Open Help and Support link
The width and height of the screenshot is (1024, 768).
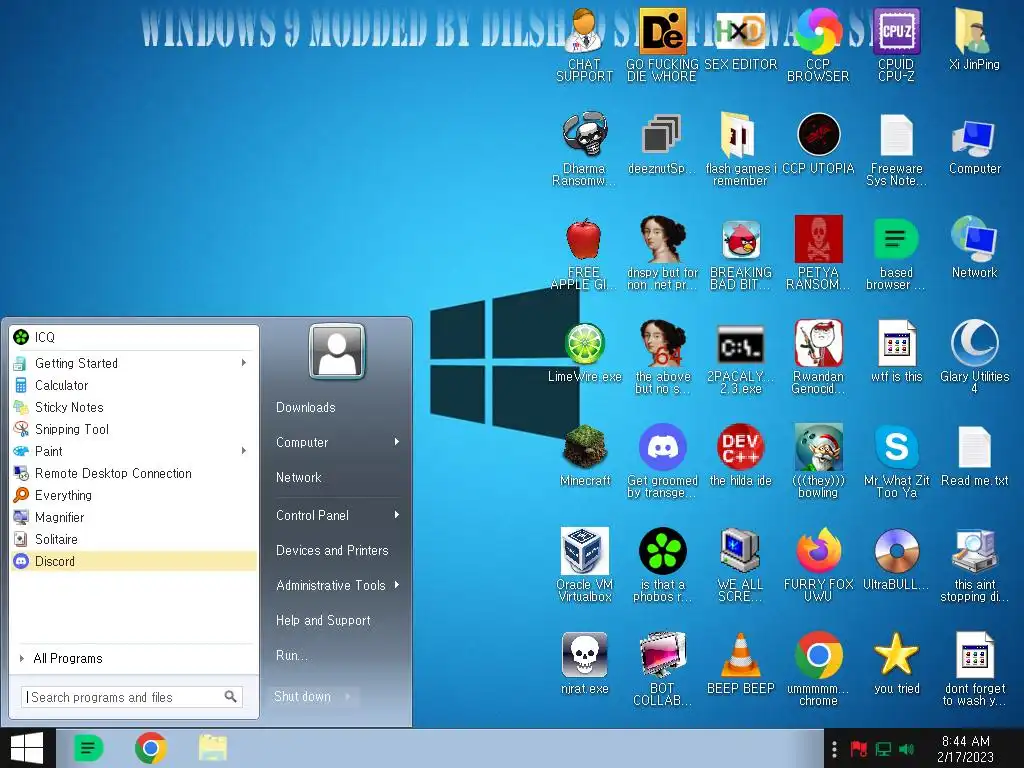(323, 620)
